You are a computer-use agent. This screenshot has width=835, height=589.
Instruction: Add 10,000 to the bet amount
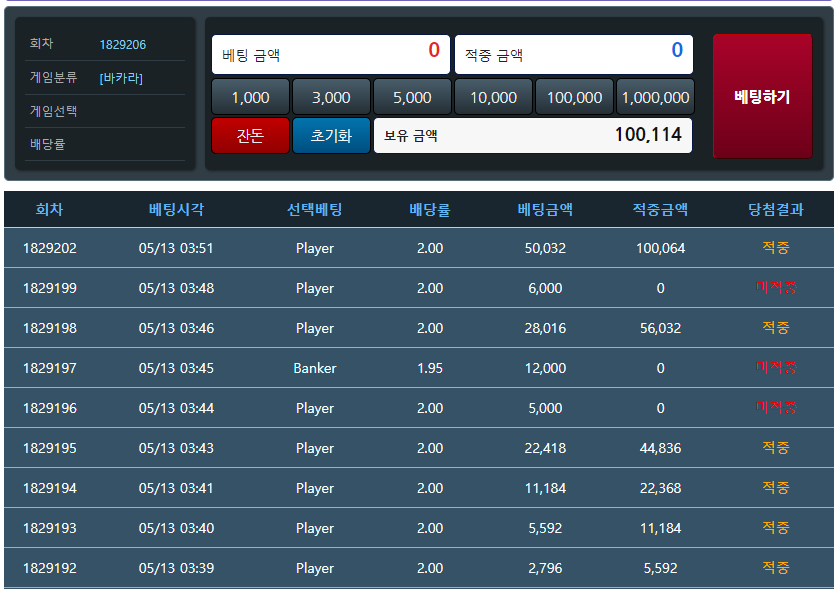493,97
